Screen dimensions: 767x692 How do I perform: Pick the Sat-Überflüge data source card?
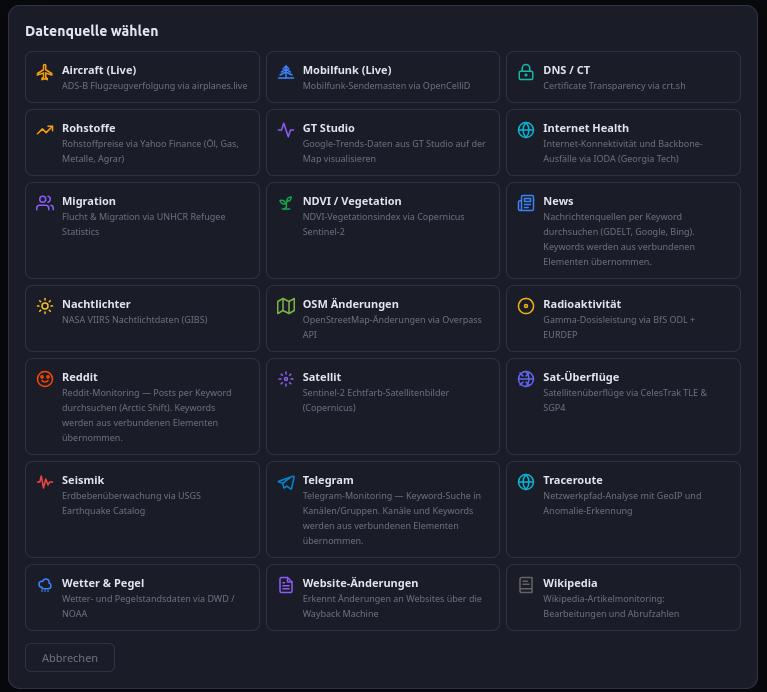[x=623, y=406]
